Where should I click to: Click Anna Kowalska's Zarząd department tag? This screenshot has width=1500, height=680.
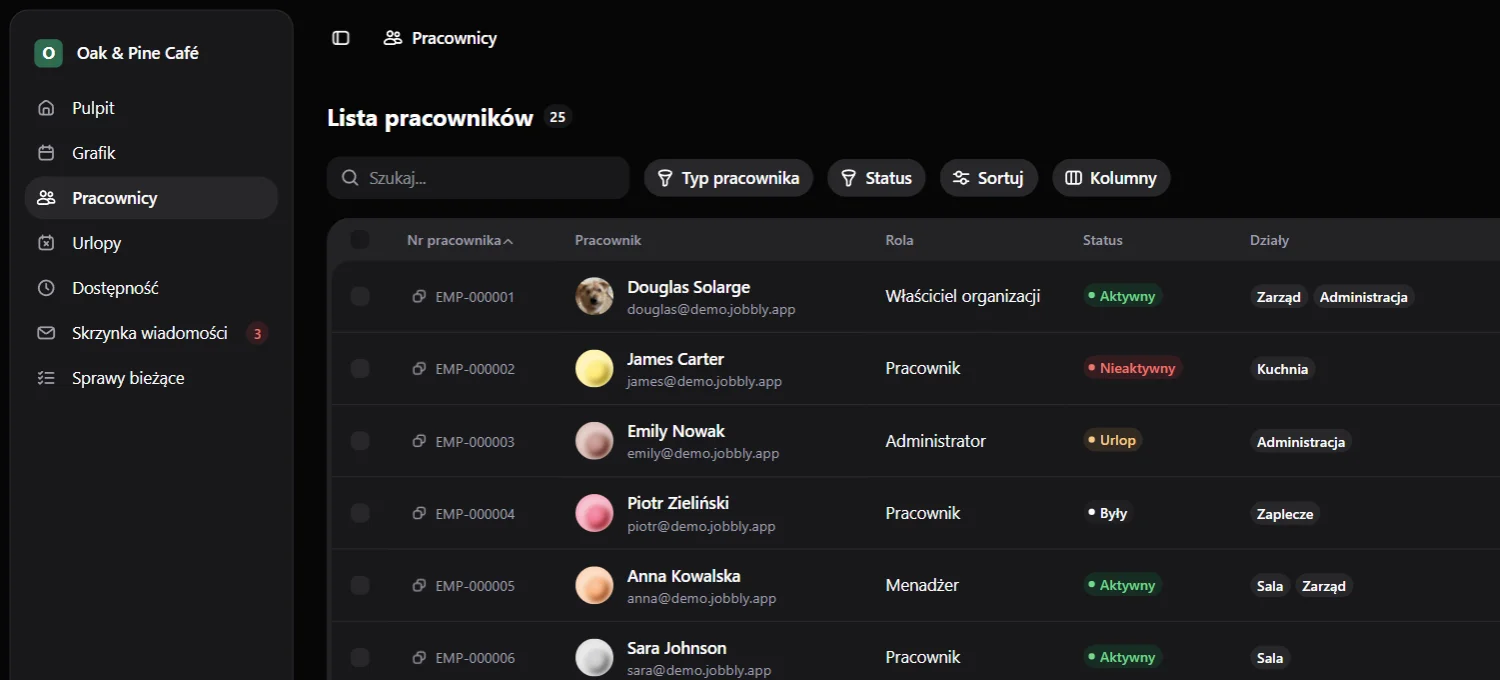point(1324,586)
